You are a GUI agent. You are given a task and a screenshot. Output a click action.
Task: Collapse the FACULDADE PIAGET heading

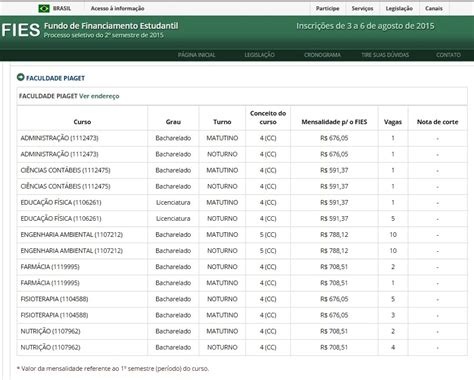coord(55,78)
